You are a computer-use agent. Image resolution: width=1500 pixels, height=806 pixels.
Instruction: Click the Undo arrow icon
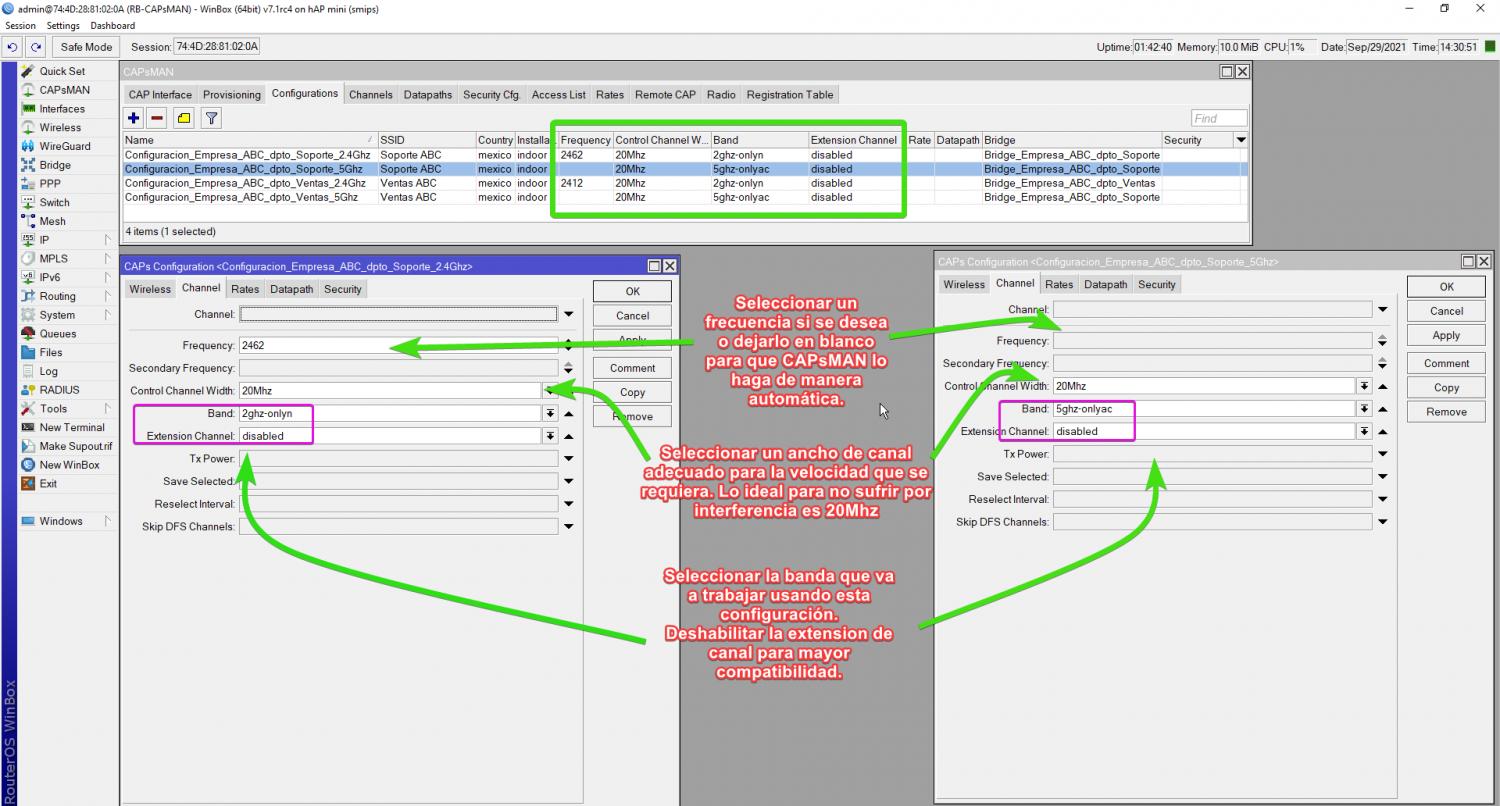click(13, 47)
